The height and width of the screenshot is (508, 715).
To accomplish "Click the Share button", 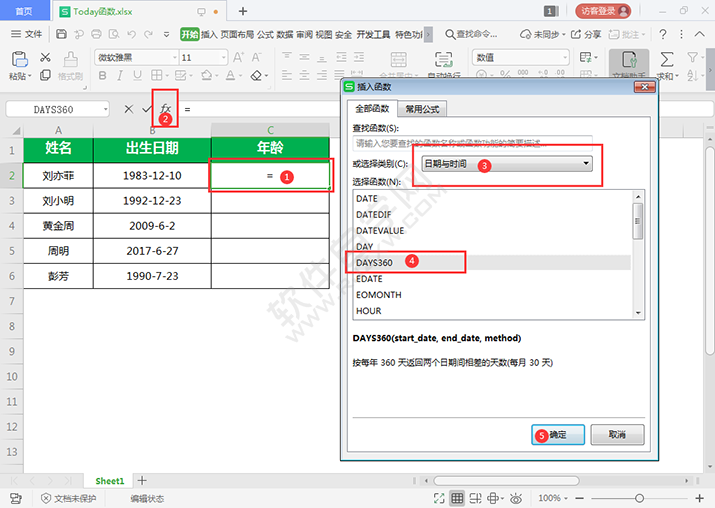I will 586,34.
